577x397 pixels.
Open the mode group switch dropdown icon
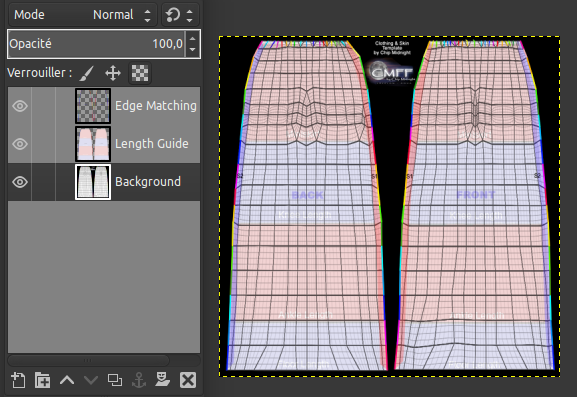point(180,15)
